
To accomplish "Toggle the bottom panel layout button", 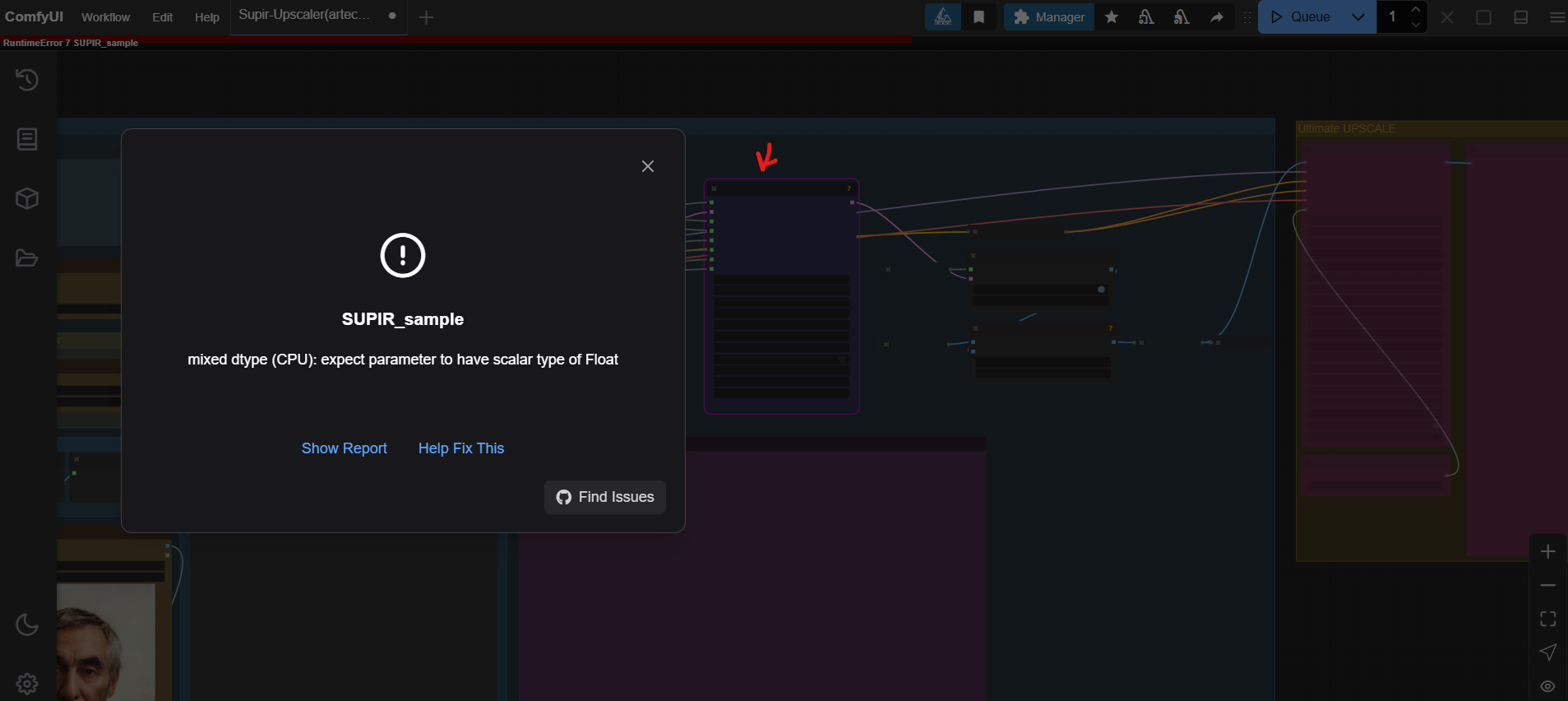I will click(1520, 17).
